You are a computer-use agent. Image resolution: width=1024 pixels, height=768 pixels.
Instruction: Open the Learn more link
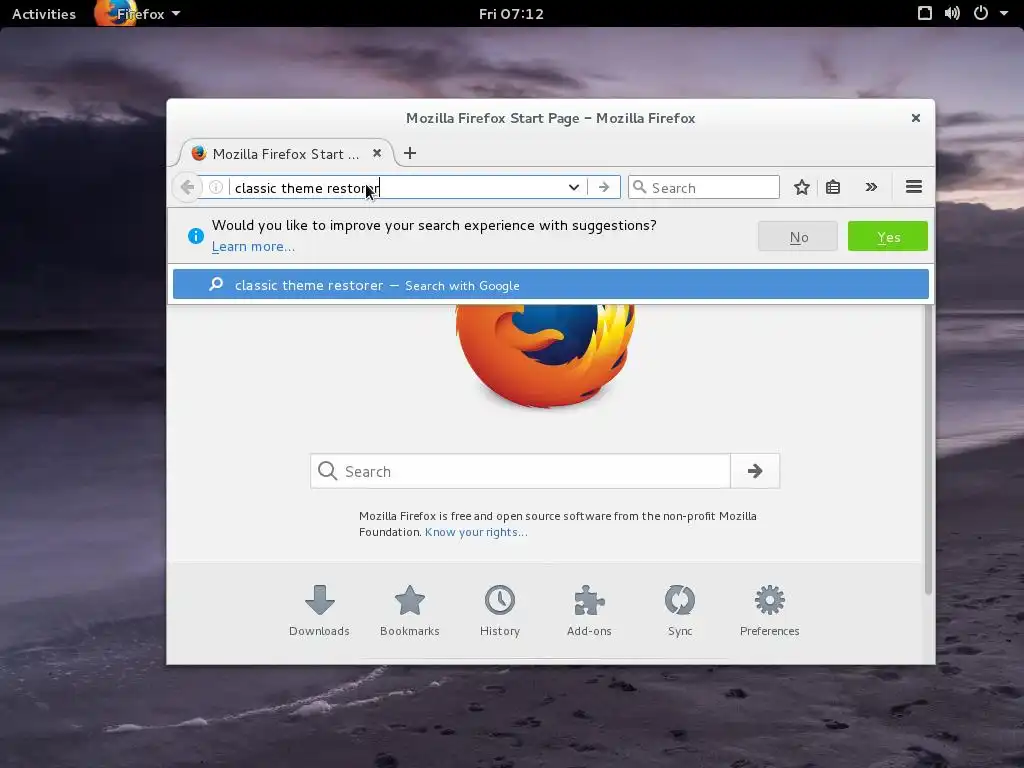[253, 247]
